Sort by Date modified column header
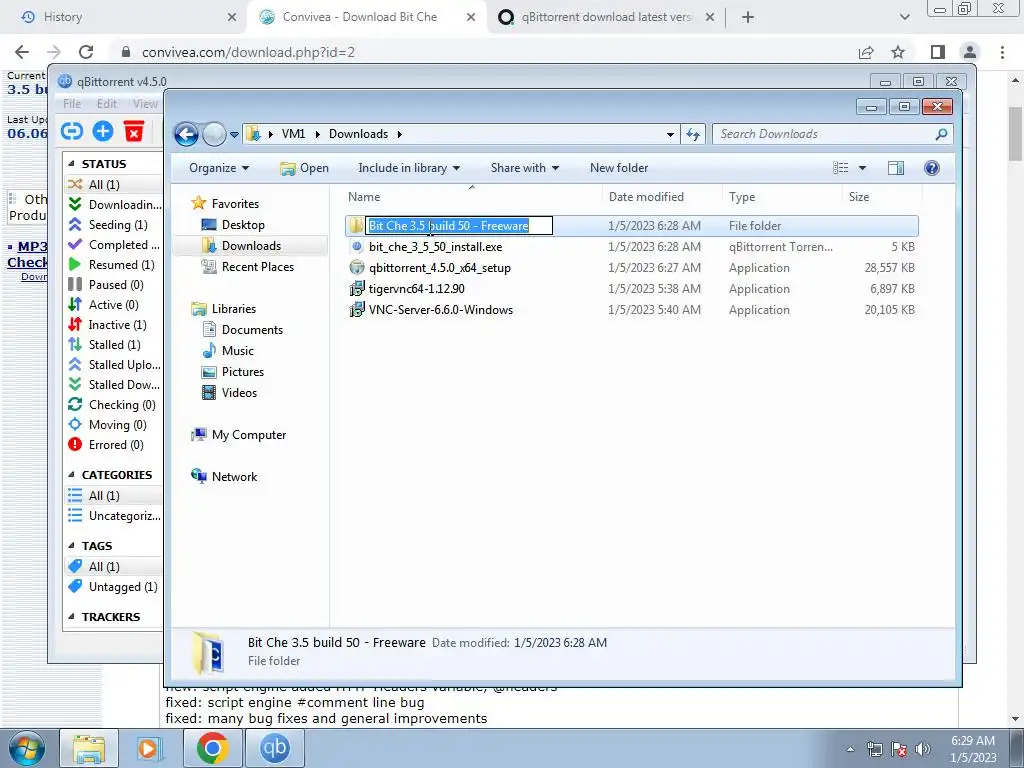This screenshot has height=768, width=1024. 662,197
